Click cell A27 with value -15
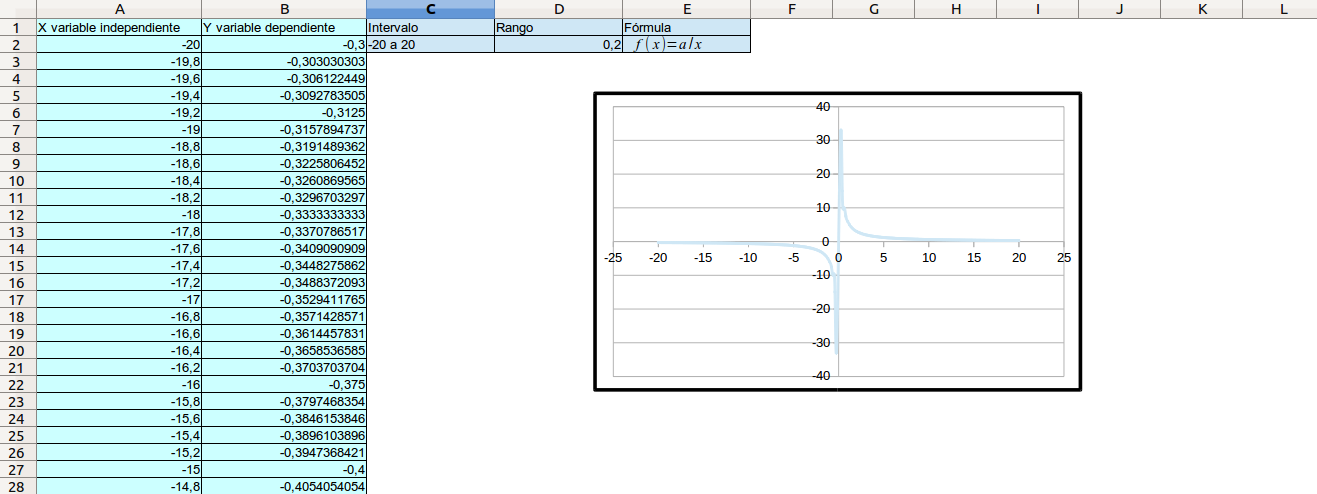The height and width of the screenshot is (494, 1317). click(119, 469)
